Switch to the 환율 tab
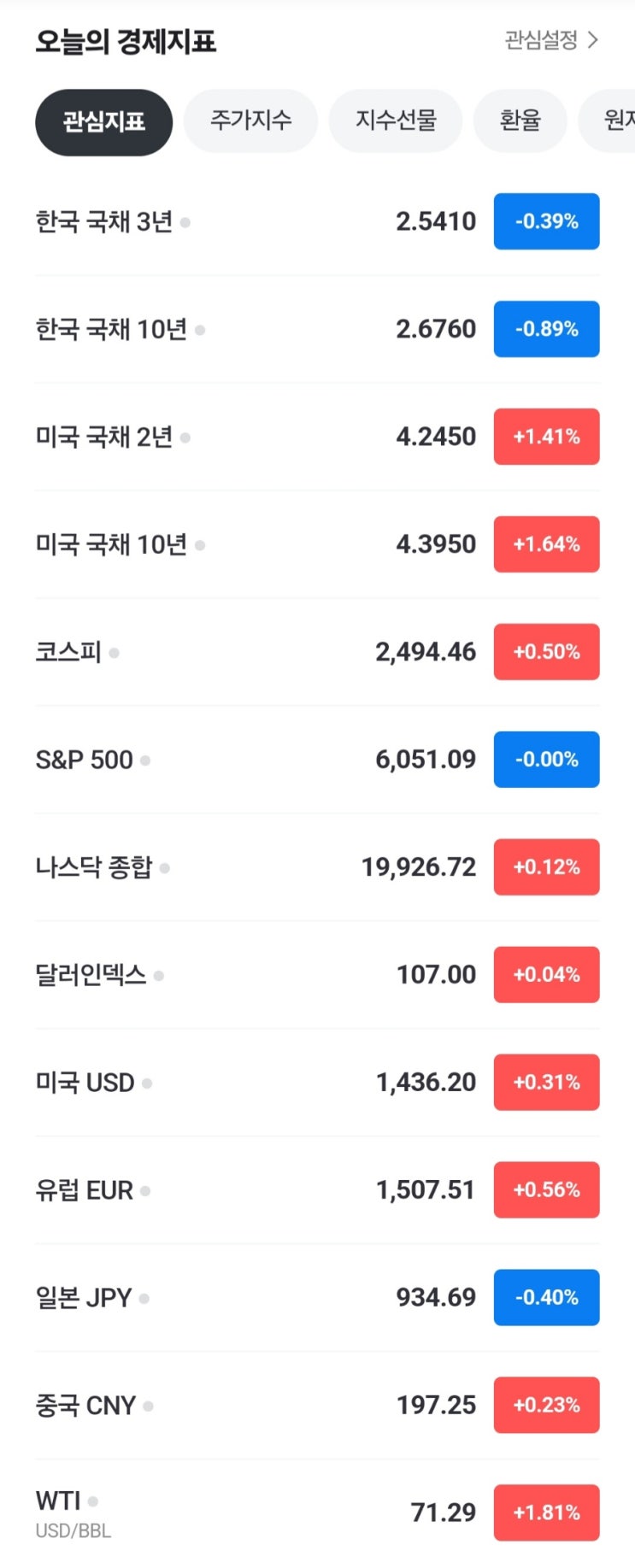 (x=520, y=120)
